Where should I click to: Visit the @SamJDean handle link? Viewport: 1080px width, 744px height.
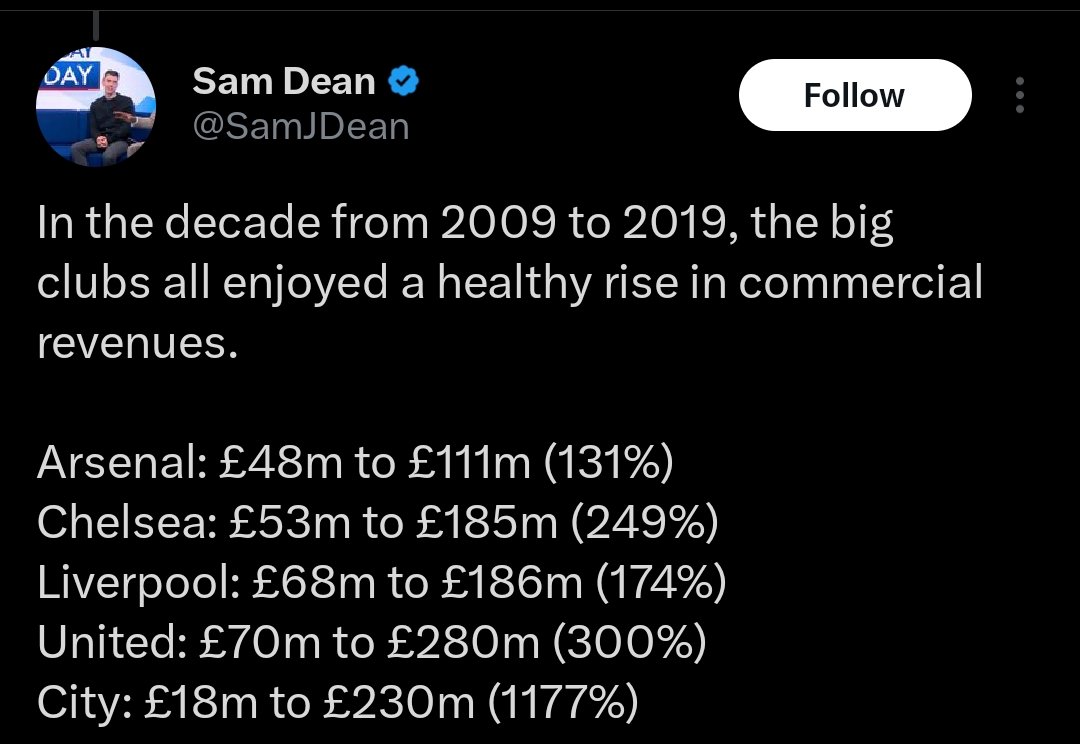point(301,127)
